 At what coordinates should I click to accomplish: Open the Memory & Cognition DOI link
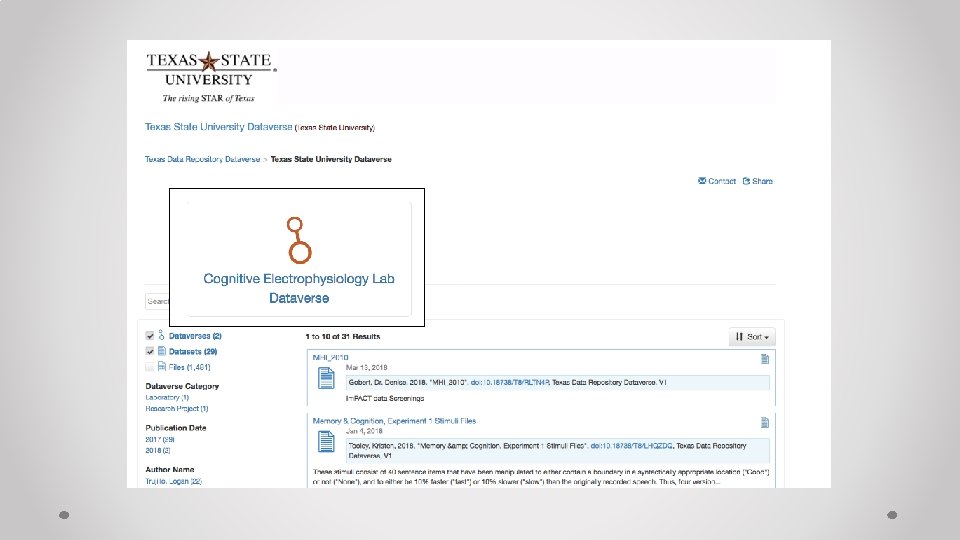631,446
